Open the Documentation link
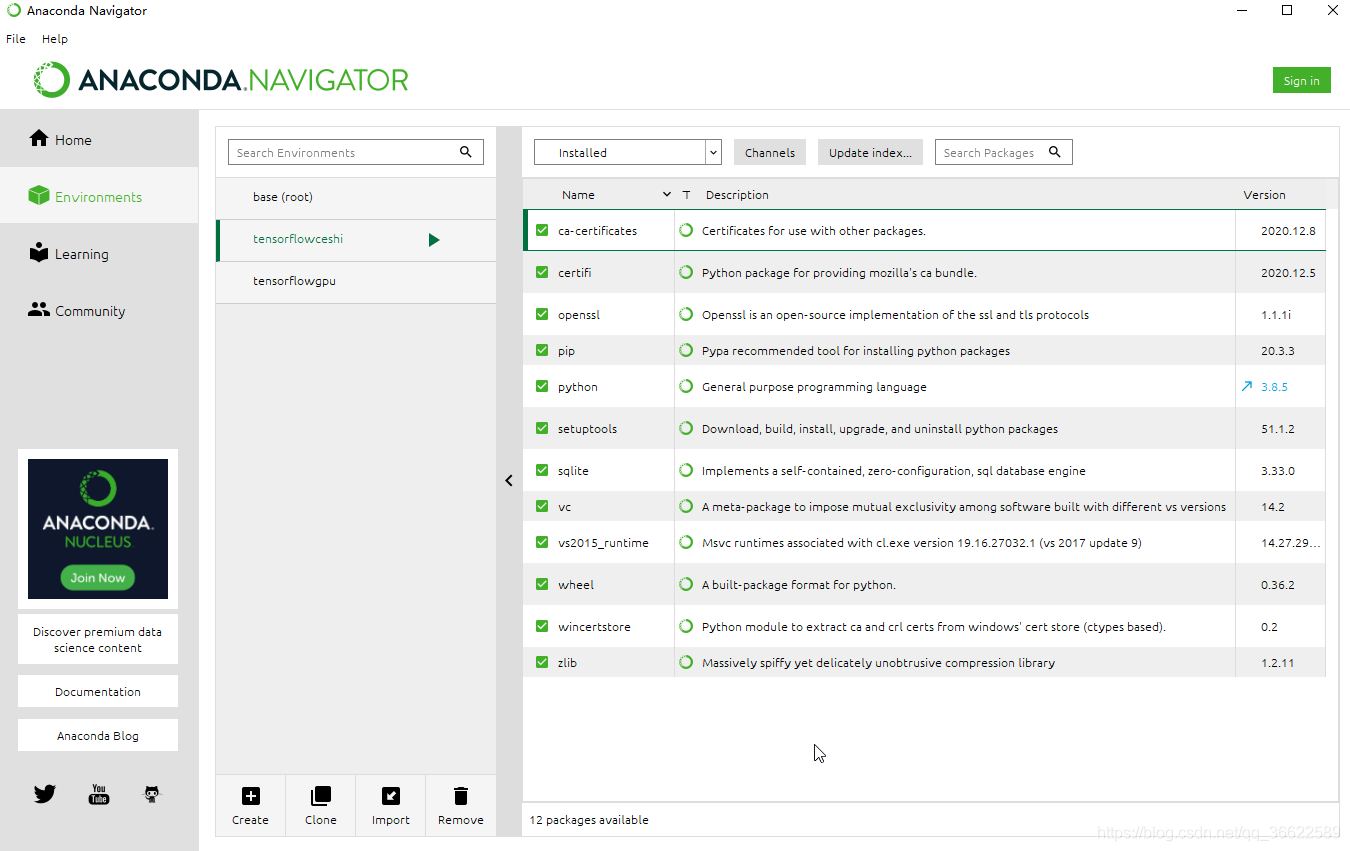This screenshot has height=851, width=1350. (98, 691)
